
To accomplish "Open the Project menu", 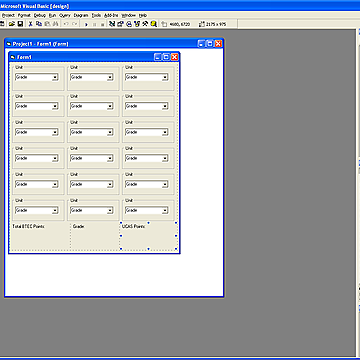I will pyautogui.click(x=8, y=15).
